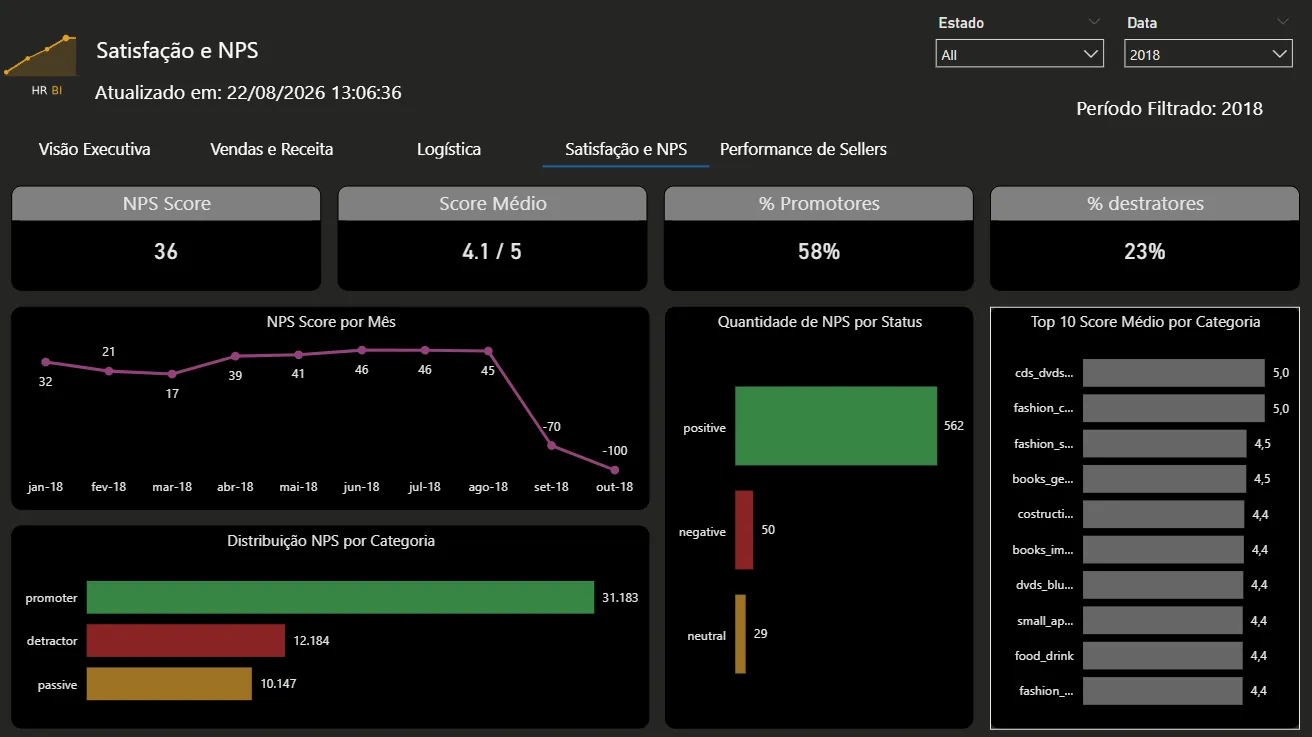Switch to the Visão Executiva tab
Screen dimensions: 1312x737
(x=95, y=149)
